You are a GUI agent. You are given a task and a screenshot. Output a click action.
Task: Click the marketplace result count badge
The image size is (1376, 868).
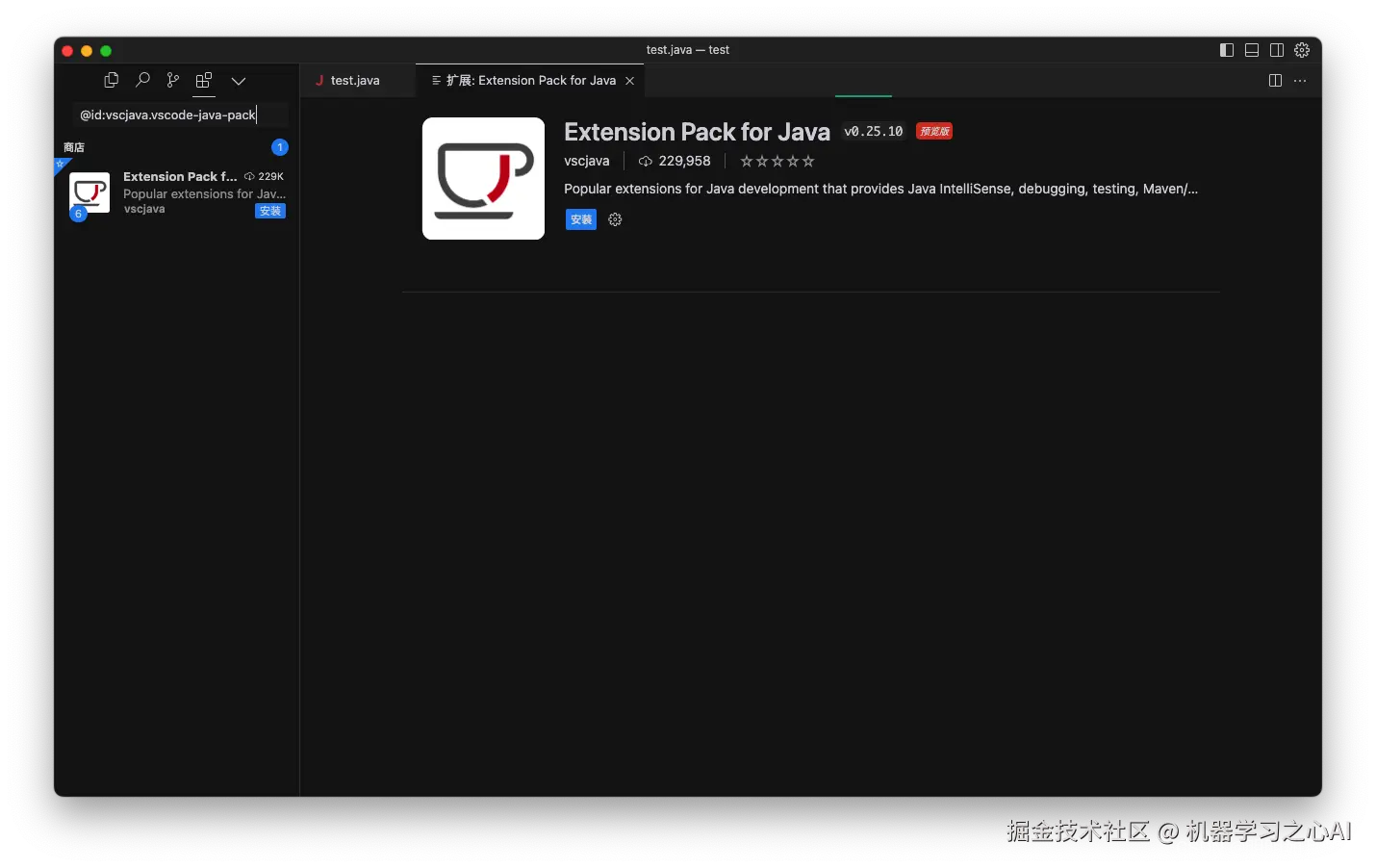pyautogui.click(x=280, y=147)
